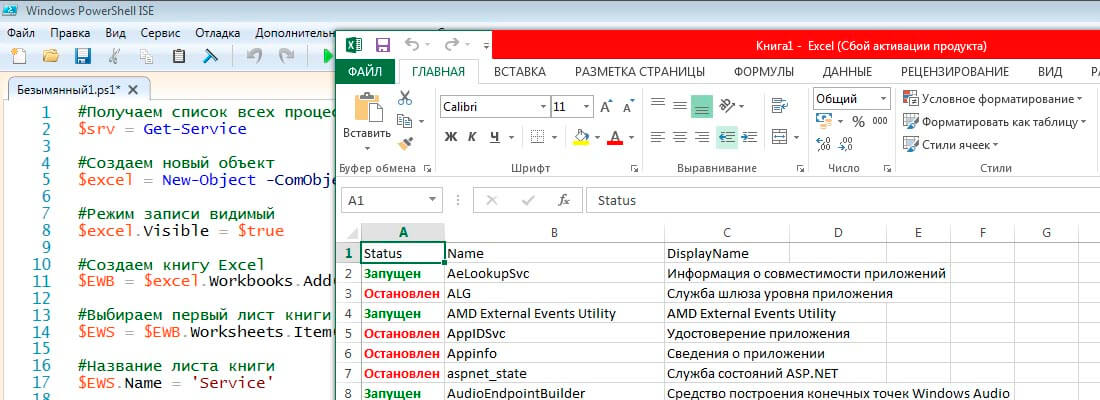
Task: Click the Вставить paste icon in Excel
Action: click(x=367, y=107)
